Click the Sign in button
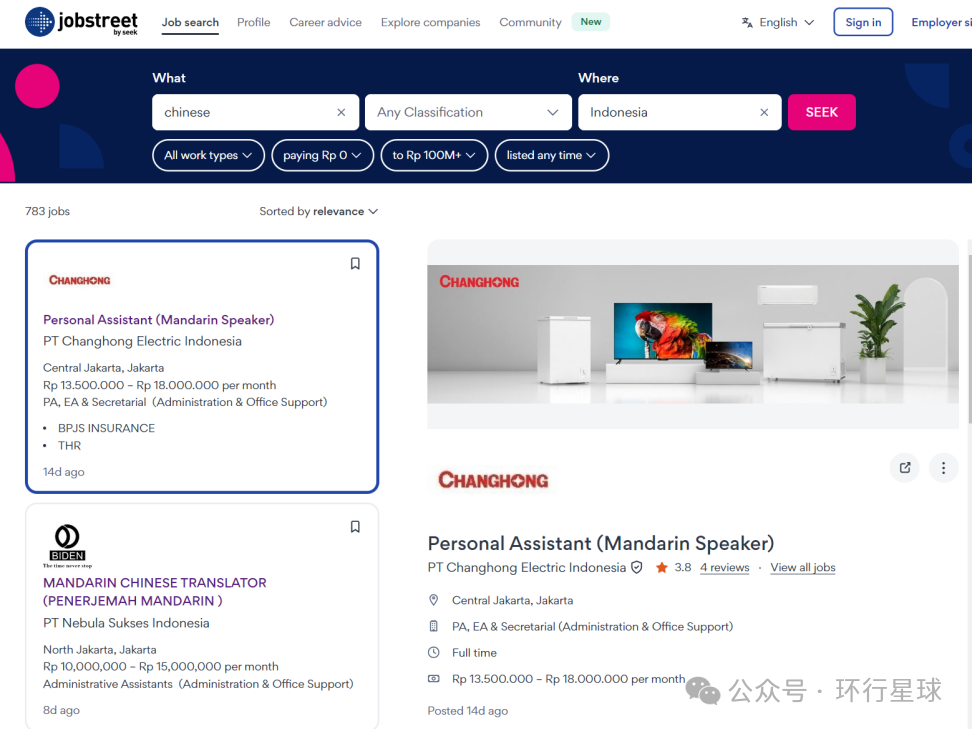Viewport: 972px width, 729px height. click(x=863, y=22)
